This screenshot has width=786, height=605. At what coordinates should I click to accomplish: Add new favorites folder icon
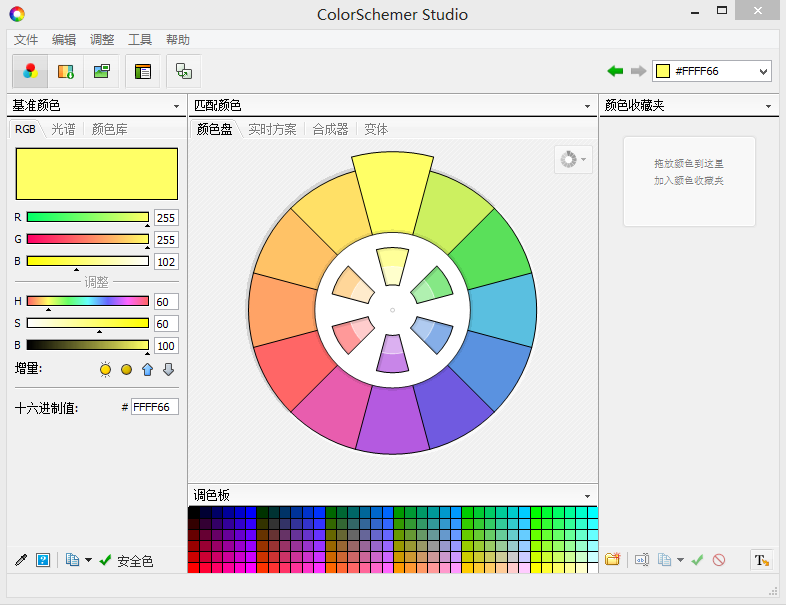613,559
